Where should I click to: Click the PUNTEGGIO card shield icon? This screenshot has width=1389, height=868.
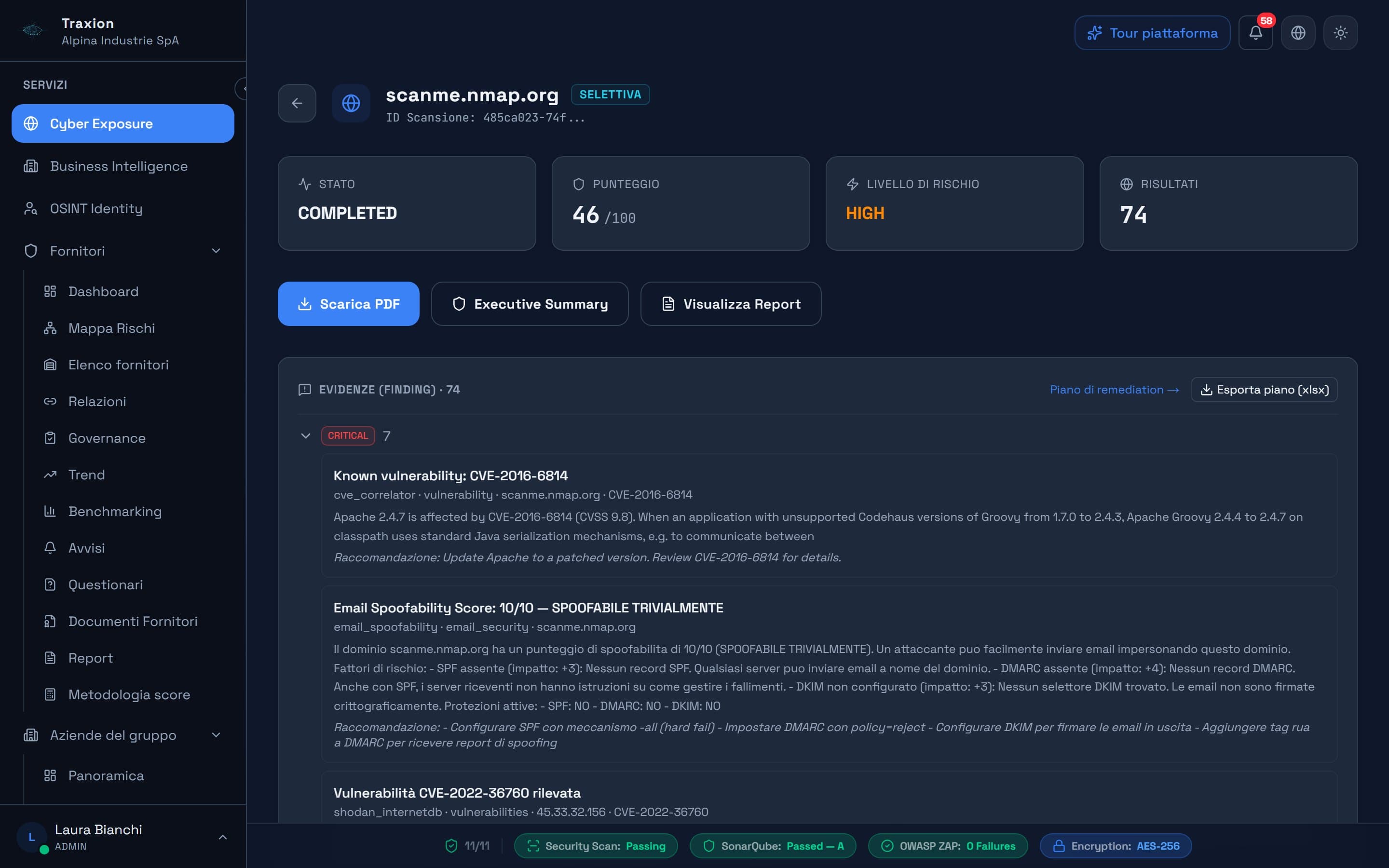[579, 184]
